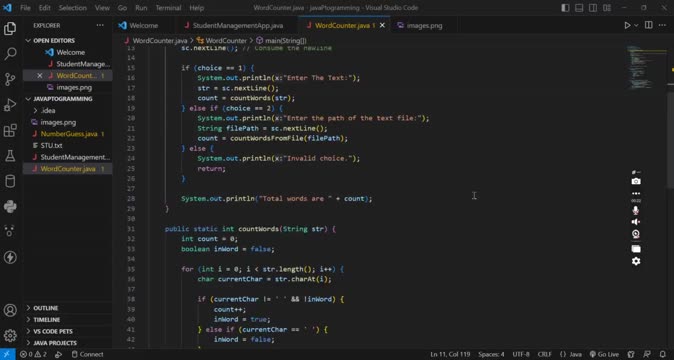
Task: Open the Terminal menu
Action: coord(168,8)
